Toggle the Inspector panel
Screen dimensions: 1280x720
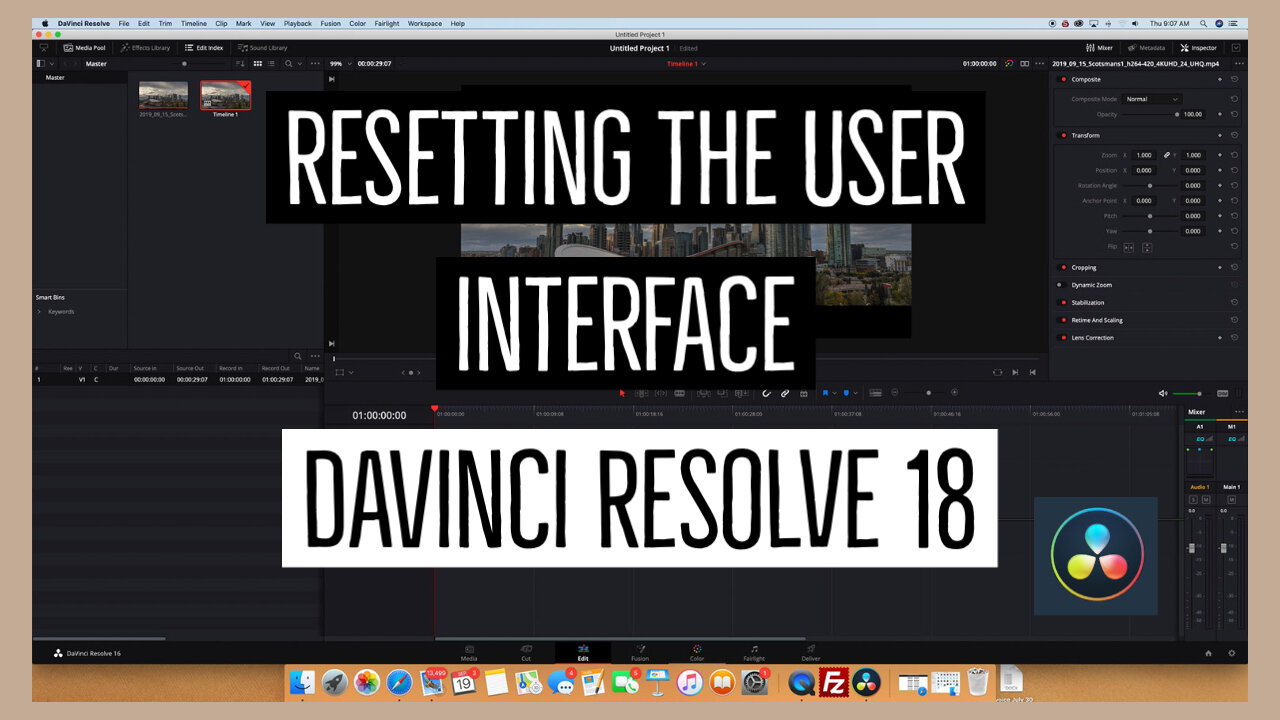1198,48
